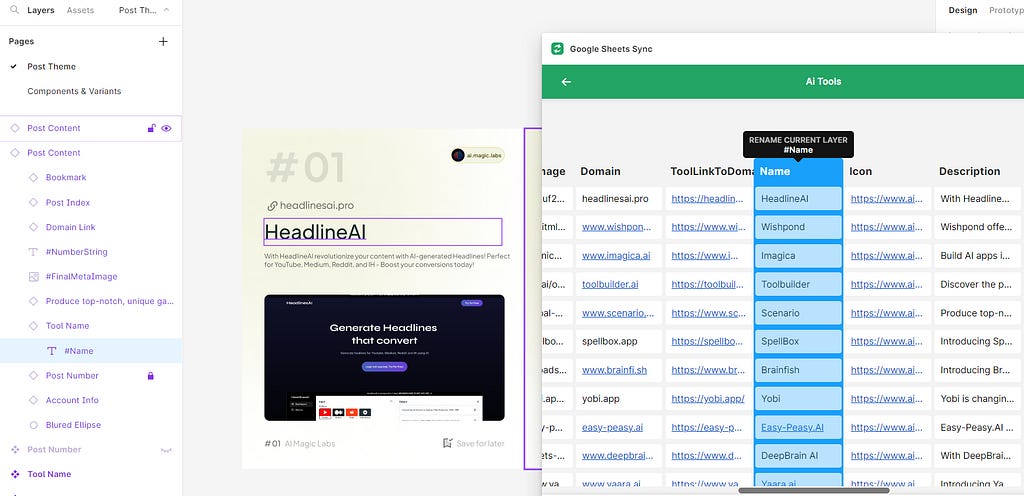The image size is (1024, 496).
Task: Open the www.imagica.ai domain link
Action: point(616,256)
